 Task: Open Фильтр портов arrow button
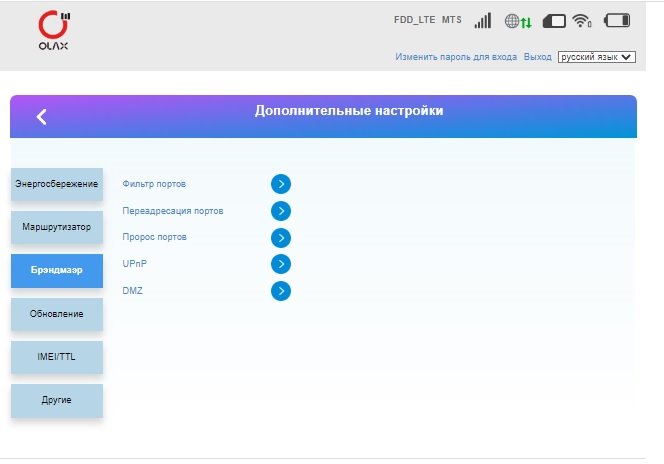point(281,184)
